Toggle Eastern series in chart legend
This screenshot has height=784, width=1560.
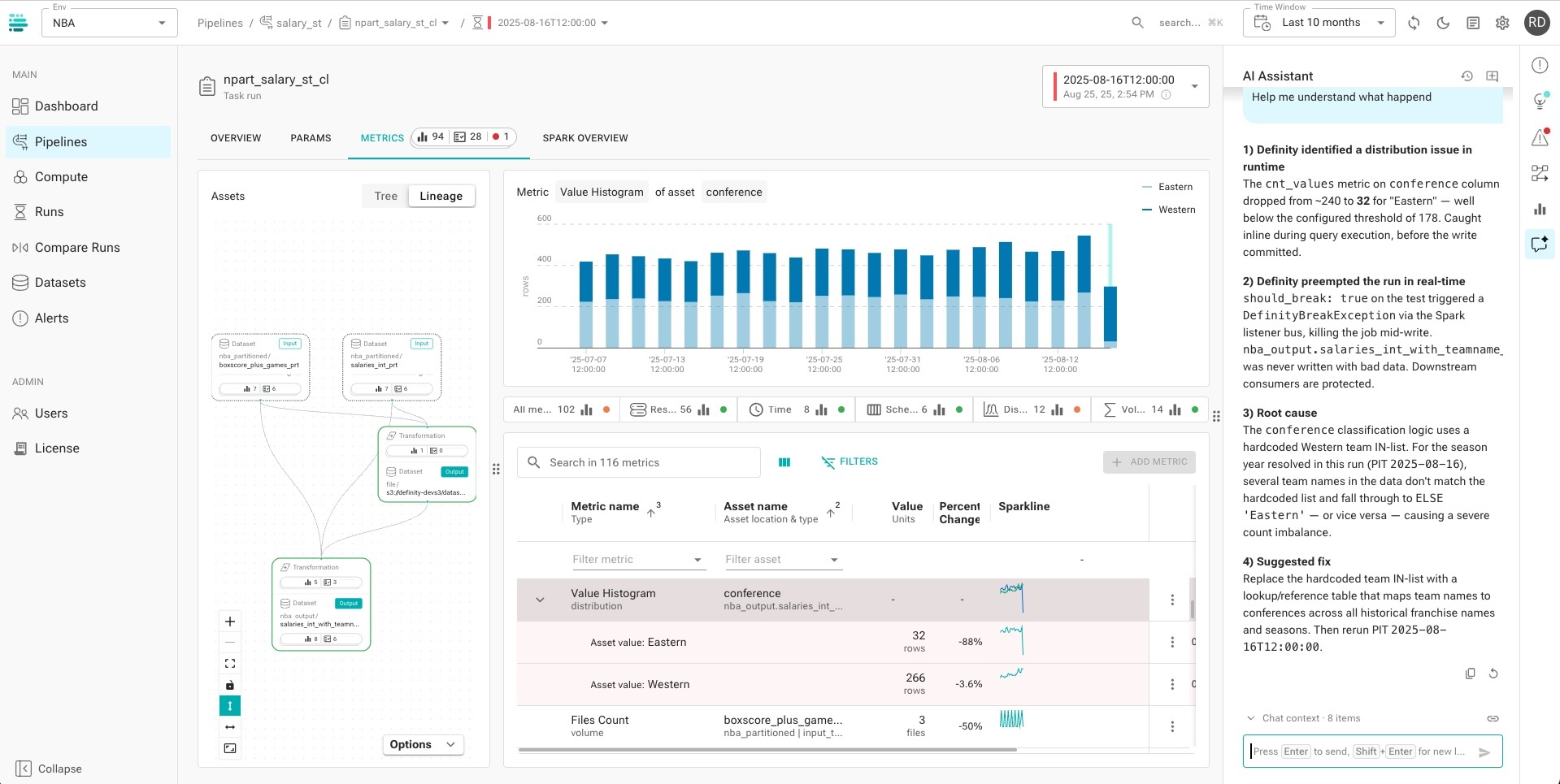1167,187
